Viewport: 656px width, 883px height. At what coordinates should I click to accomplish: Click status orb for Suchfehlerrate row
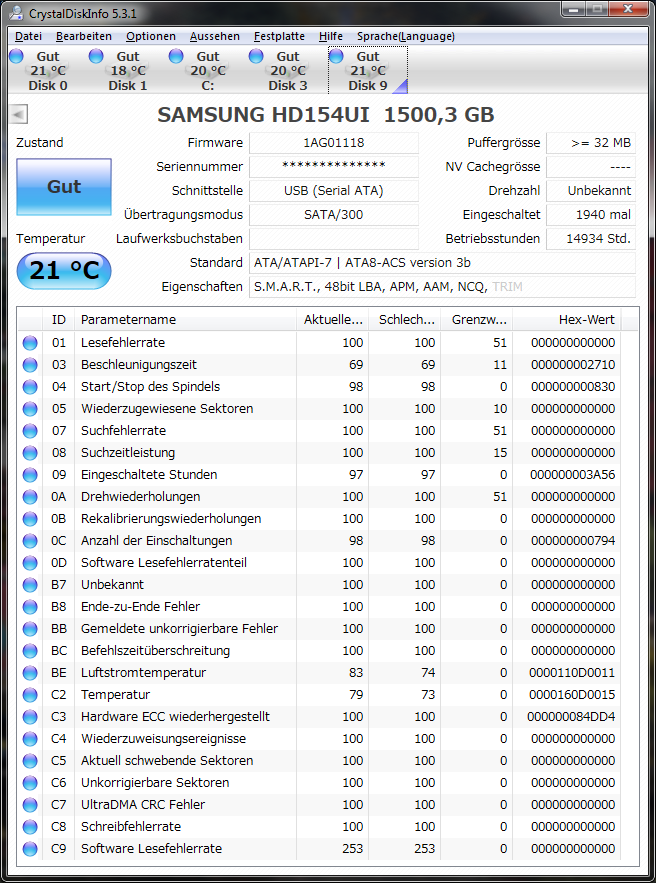click(x=30, y=431)
